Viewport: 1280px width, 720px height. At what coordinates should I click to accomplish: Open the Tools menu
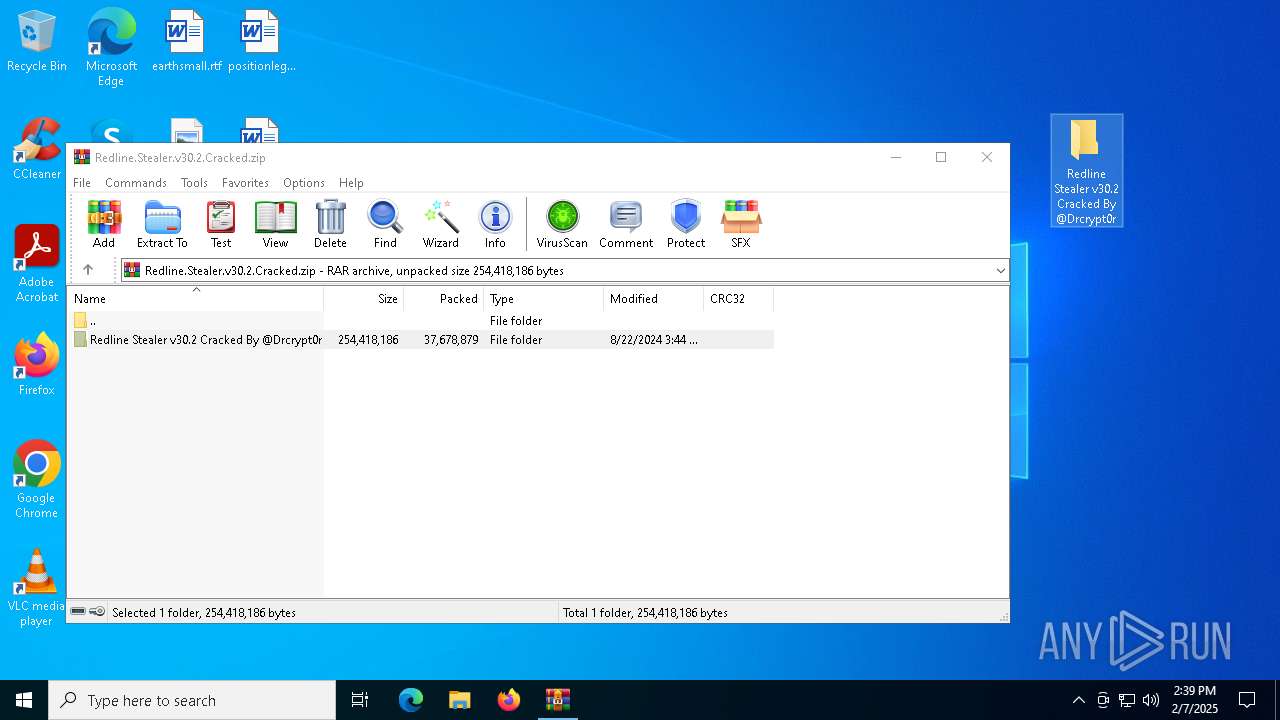click(x=194, y=183)
